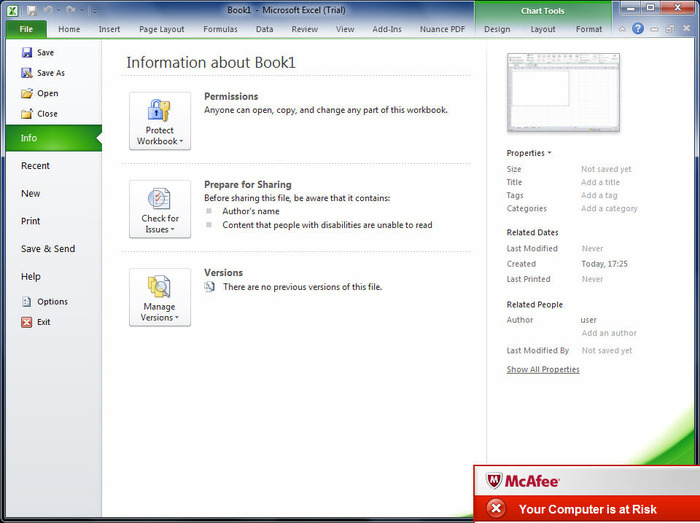Click the quick access Save icon

(31, 10)
